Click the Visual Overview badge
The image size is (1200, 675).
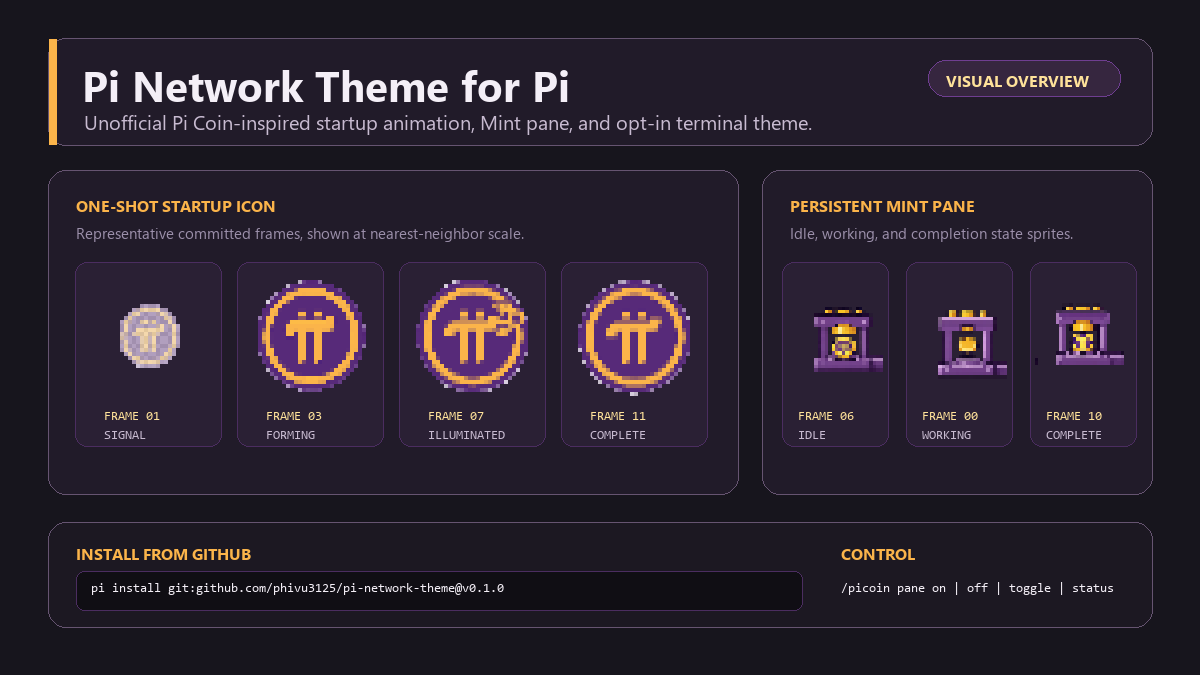coord(1024,79)
